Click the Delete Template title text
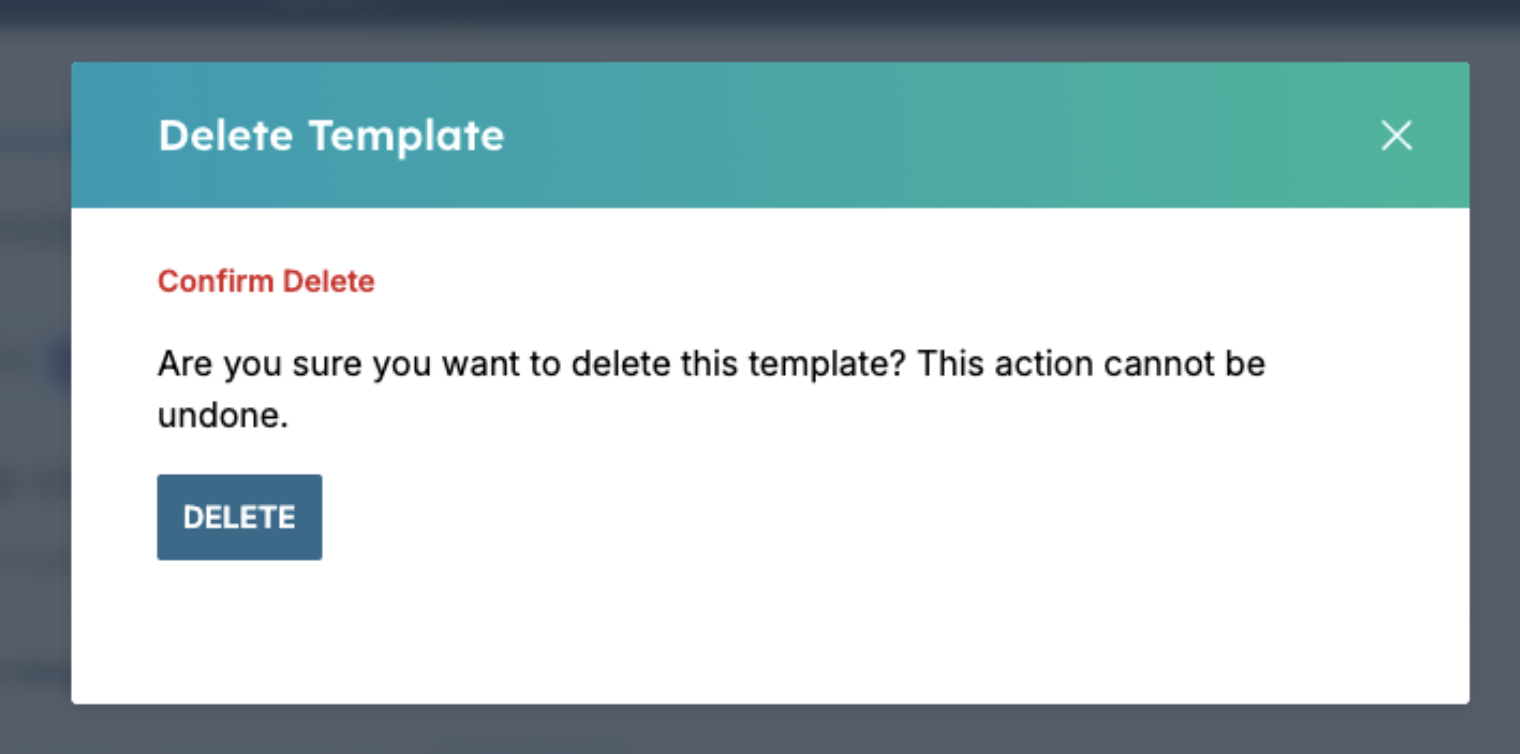The image size is (1520, 754). tap(330, 135)
